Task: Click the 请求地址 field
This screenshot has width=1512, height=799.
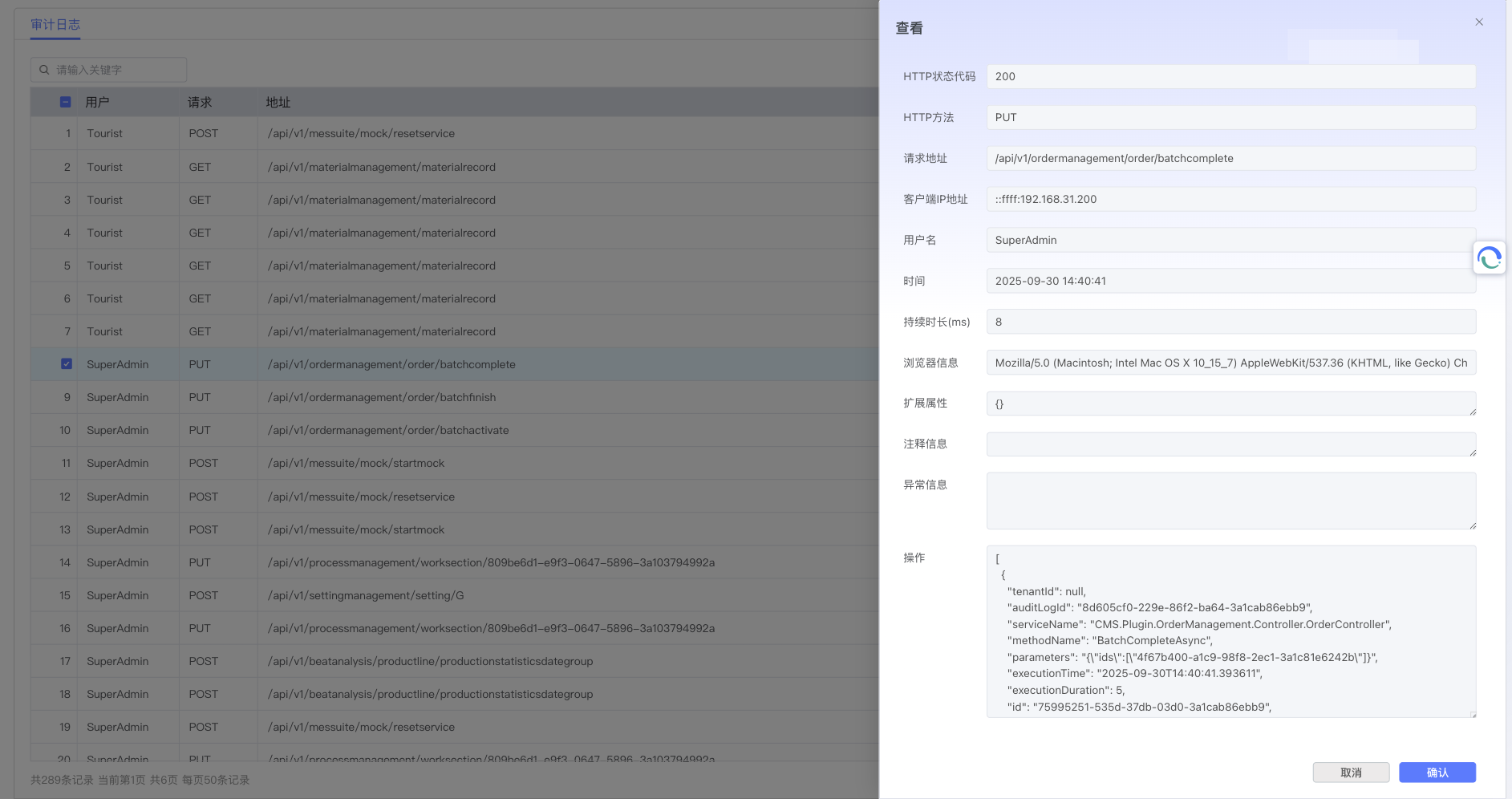Action: tap(1230, 159)
